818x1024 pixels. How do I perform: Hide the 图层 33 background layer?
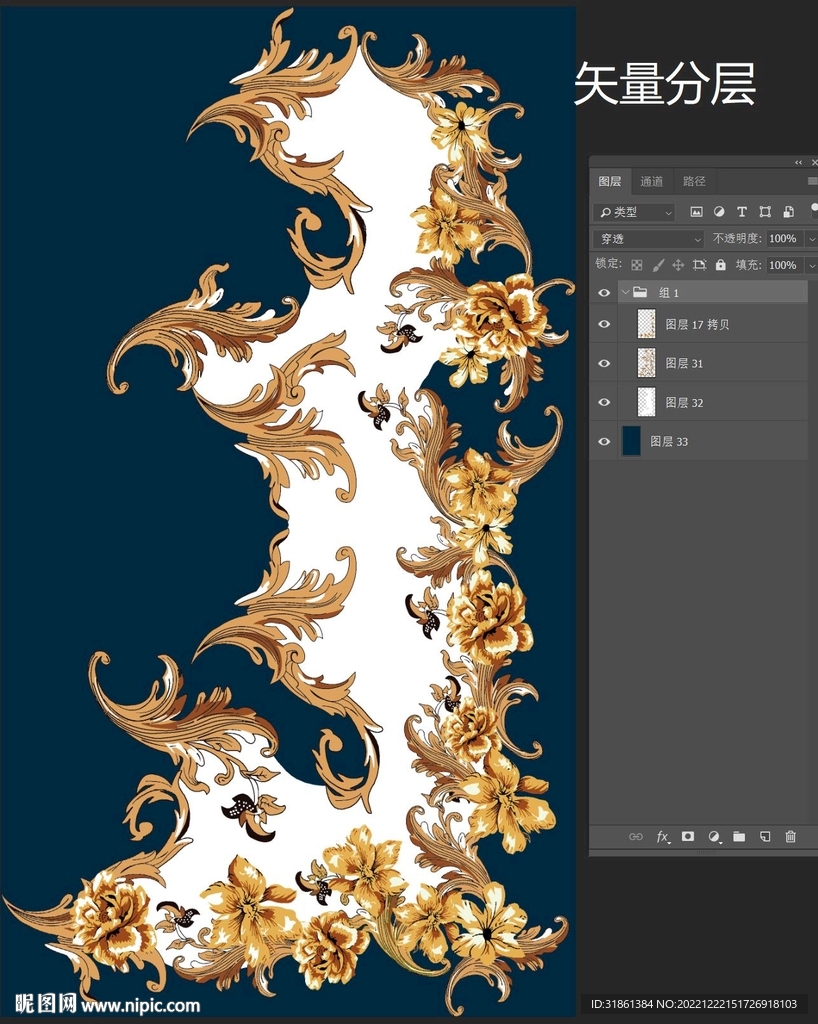604,441
